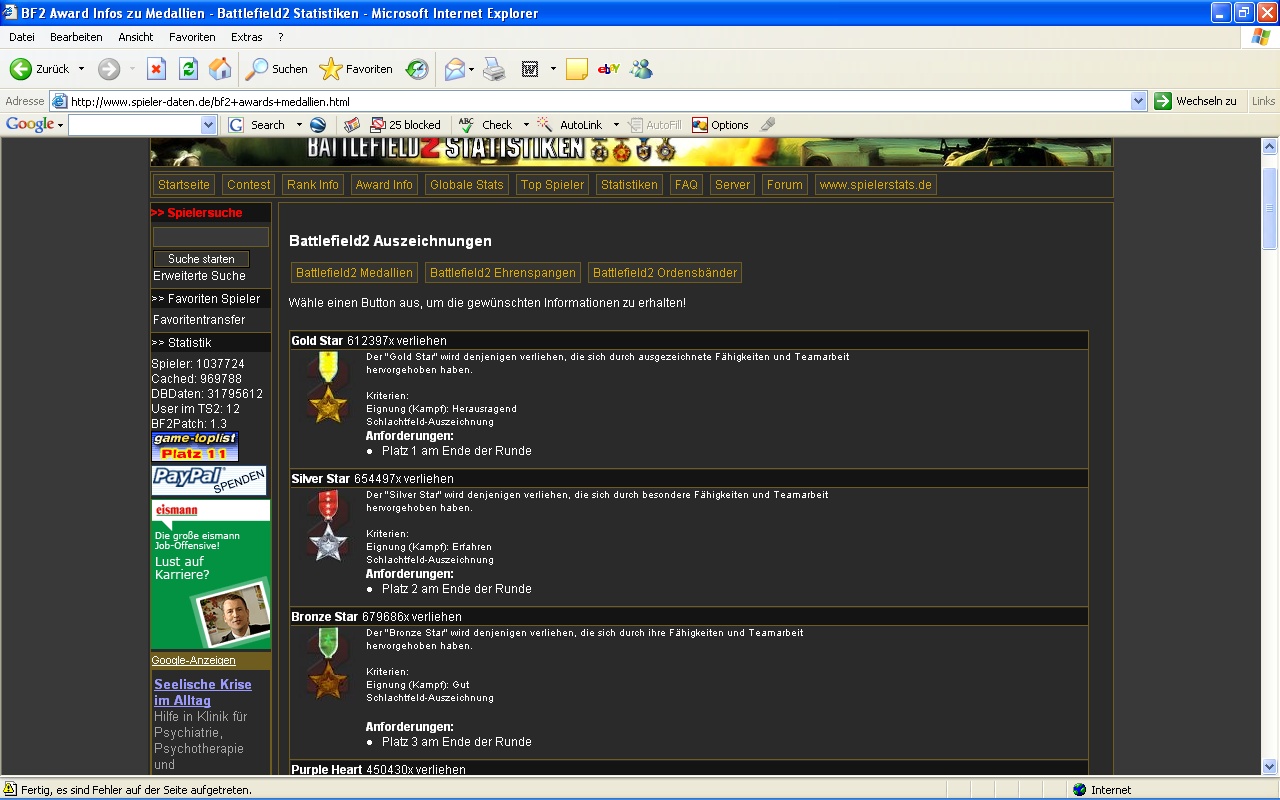
Task: Click the Word edit icon in toolbar
Action: 530,69
